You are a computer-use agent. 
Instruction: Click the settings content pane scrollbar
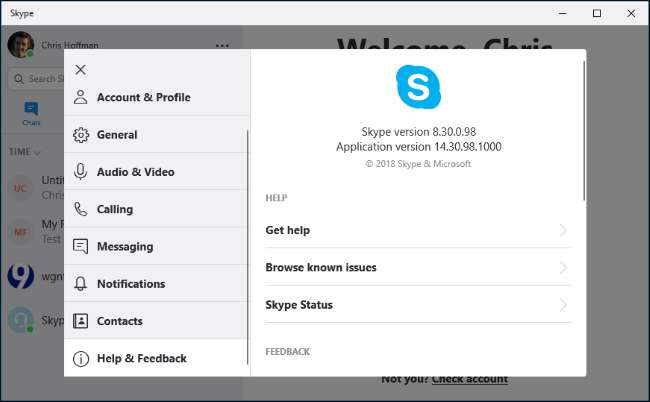click(x=584, y=131)
